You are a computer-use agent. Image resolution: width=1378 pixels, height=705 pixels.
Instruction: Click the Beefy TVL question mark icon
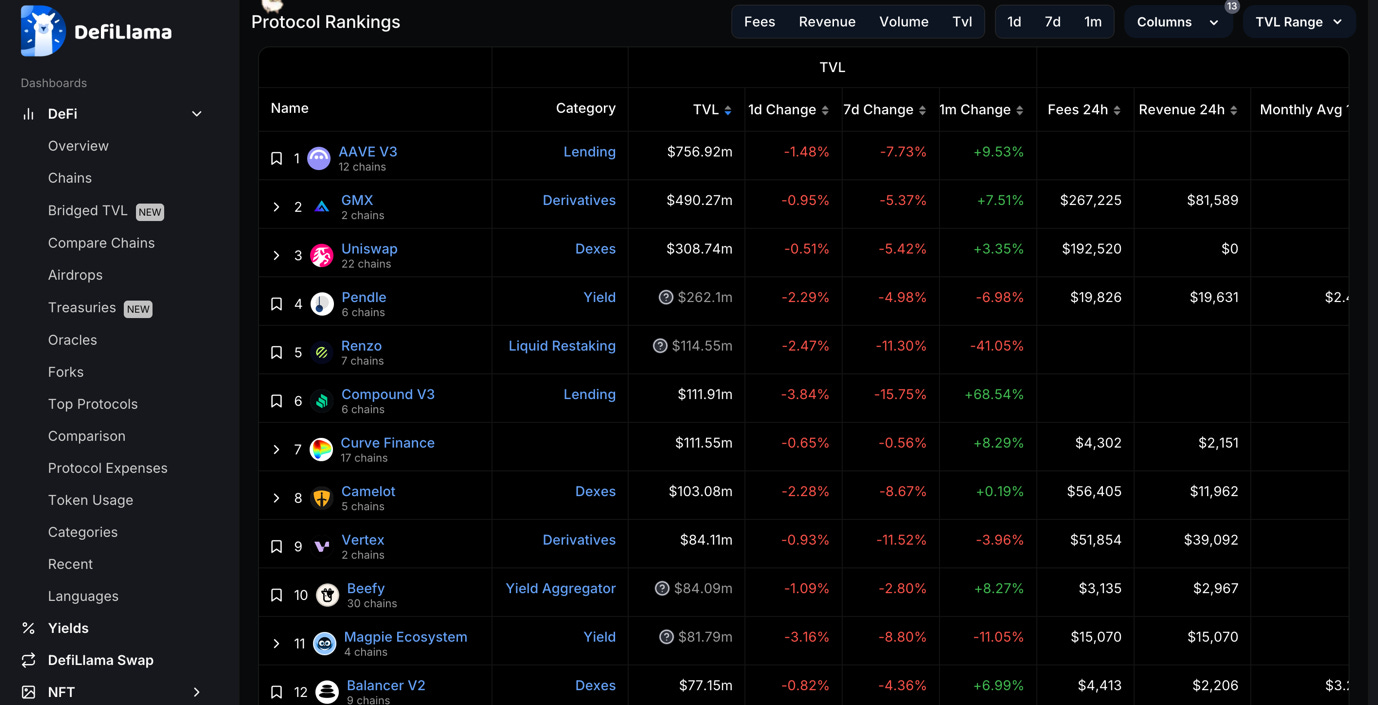[662, 588]
